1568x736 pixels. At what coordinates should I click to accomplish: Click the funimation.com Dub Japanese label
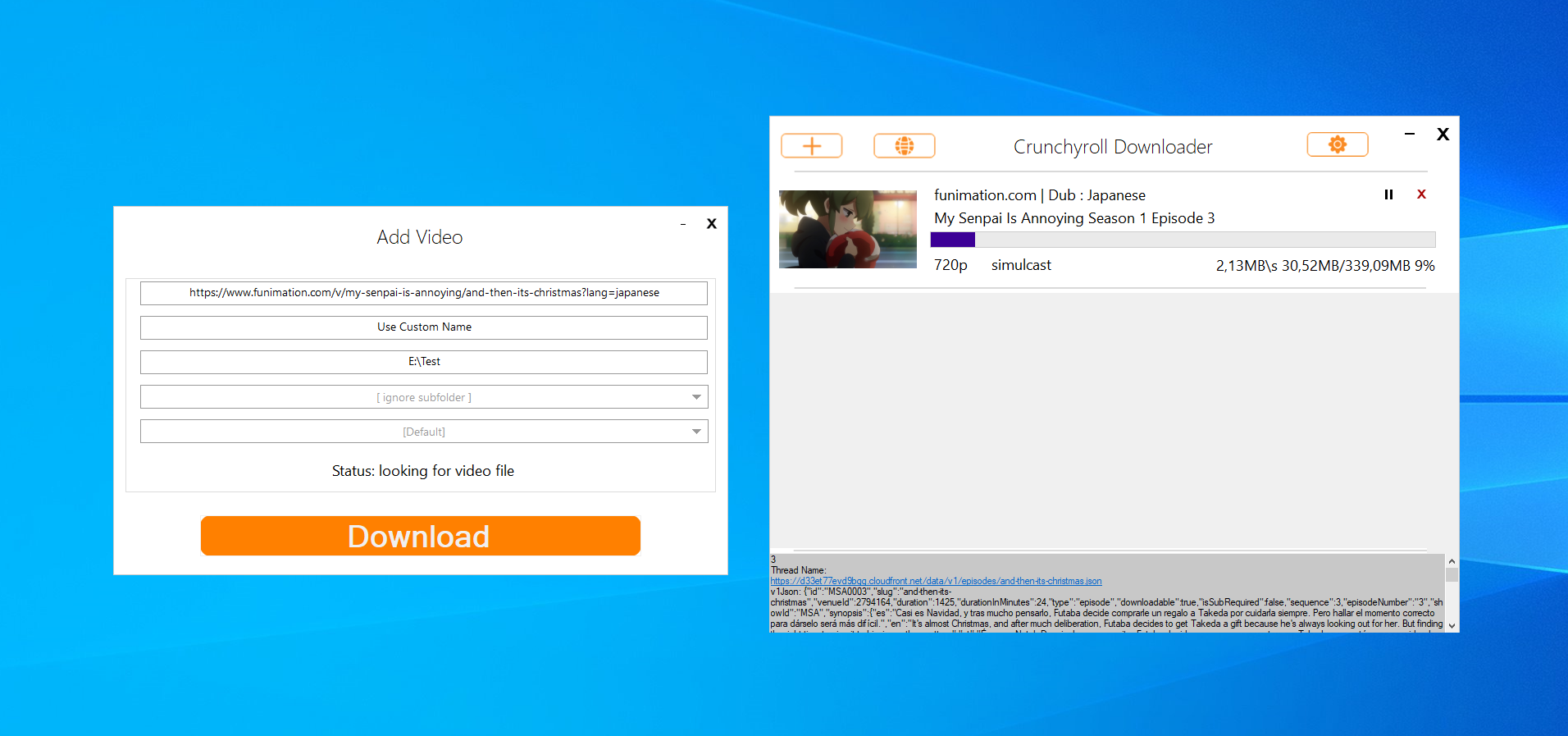coord(1040,195)
